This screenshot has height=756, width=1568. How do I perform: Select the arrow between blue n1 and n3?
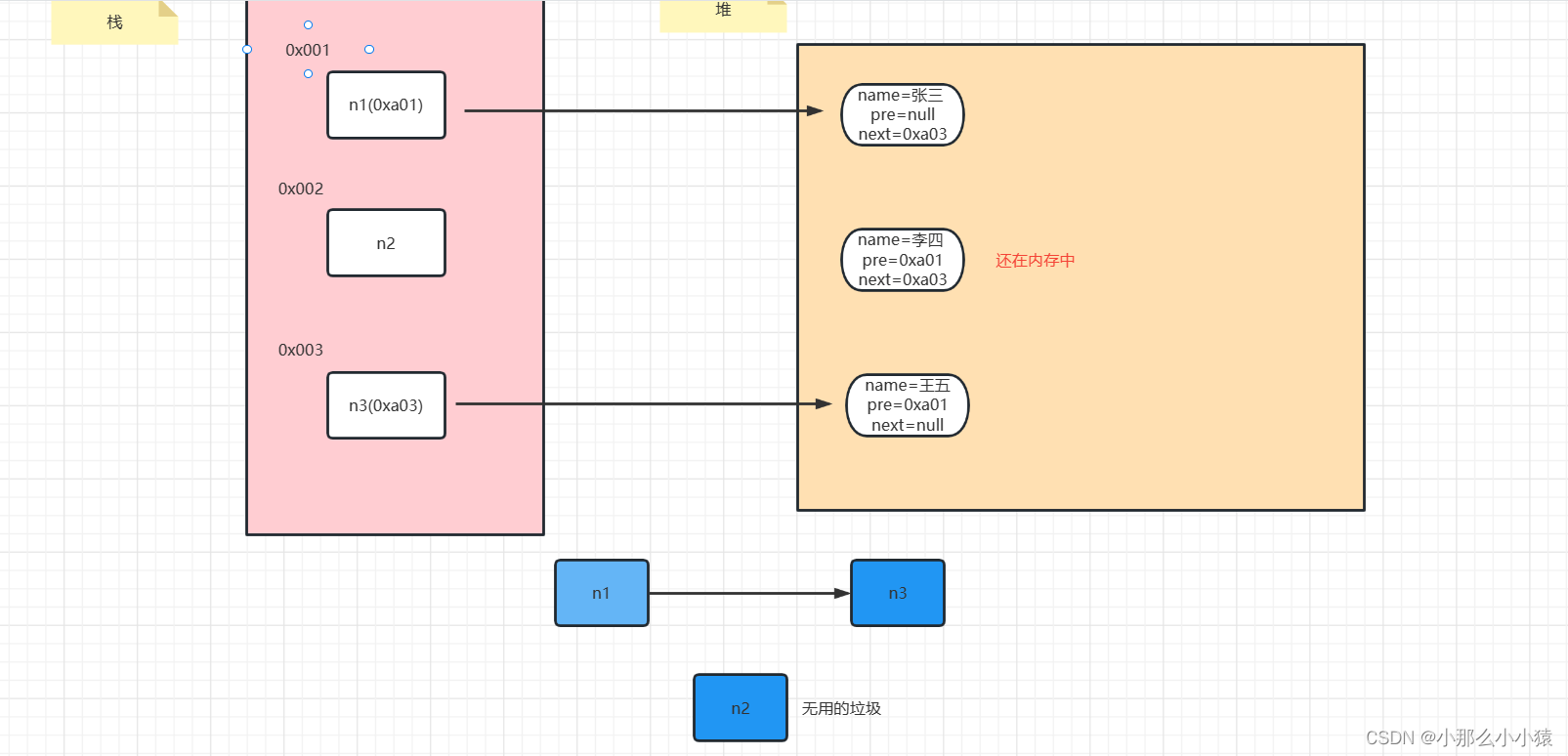pos(749,593)
